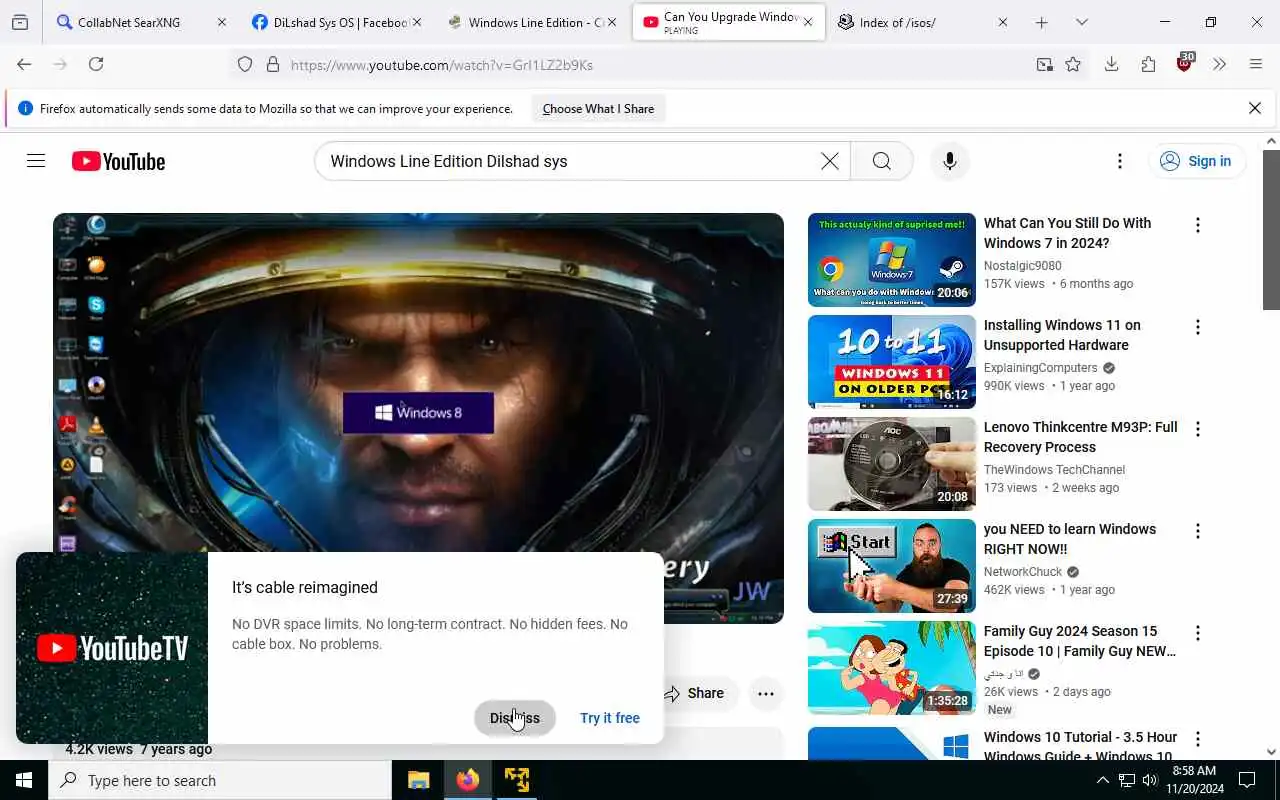Clear the YouTube search query
The image size is (1280, 800).
click(830, 161)
